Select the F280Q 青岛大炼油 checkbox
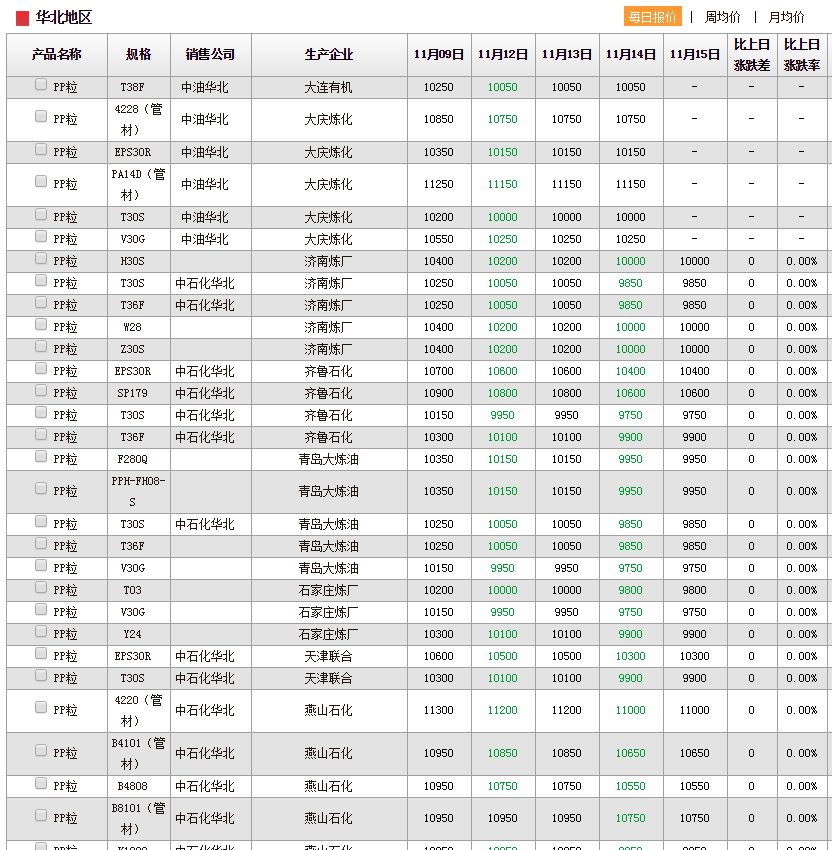 (x=41, y=457)
